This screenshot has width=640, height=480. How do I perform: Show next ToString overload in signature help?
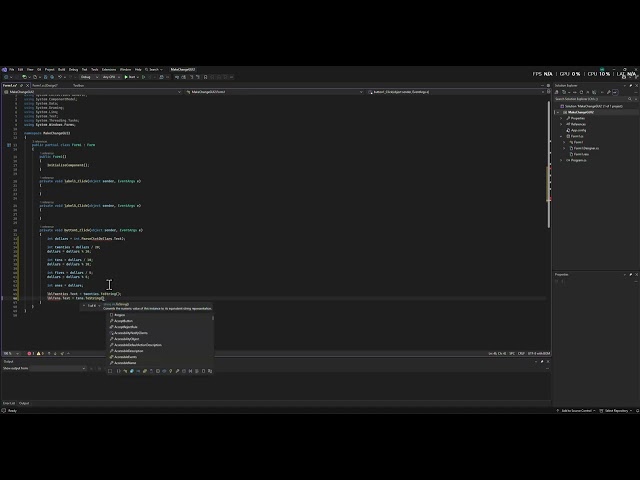[x=99, y=306]
